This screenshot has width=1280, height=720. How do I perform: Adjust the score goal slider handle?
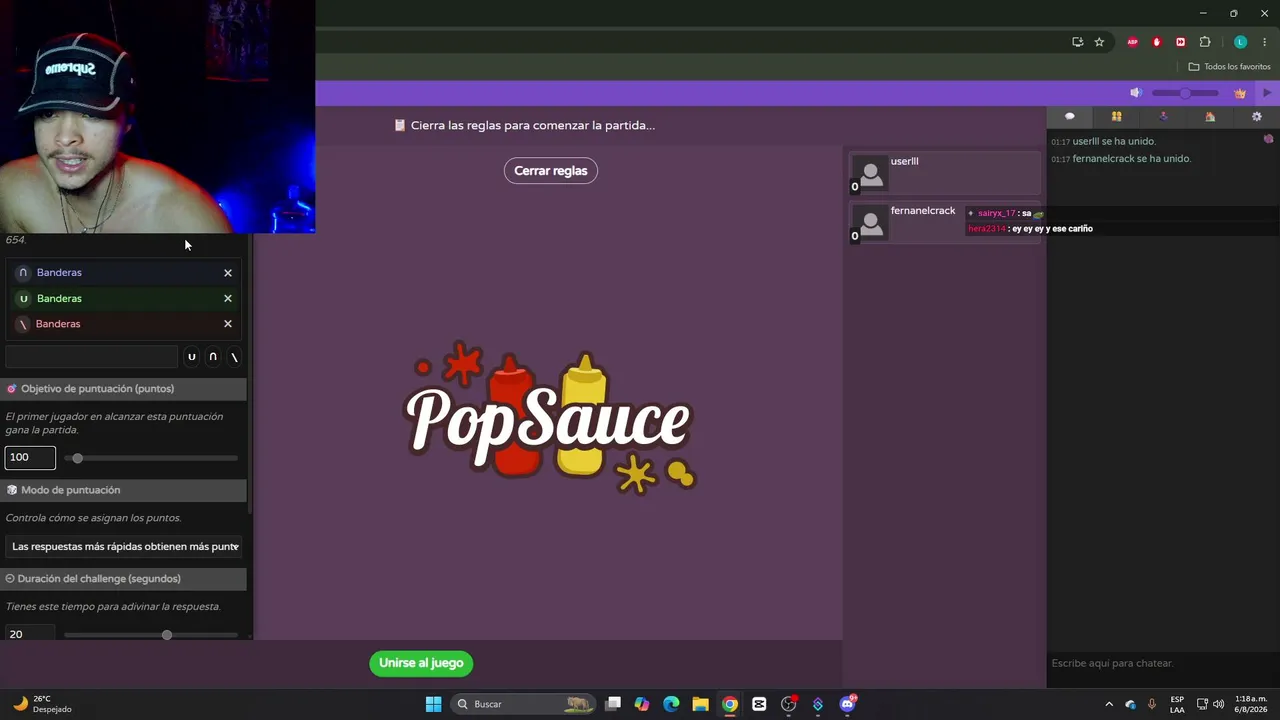[77, 458]
